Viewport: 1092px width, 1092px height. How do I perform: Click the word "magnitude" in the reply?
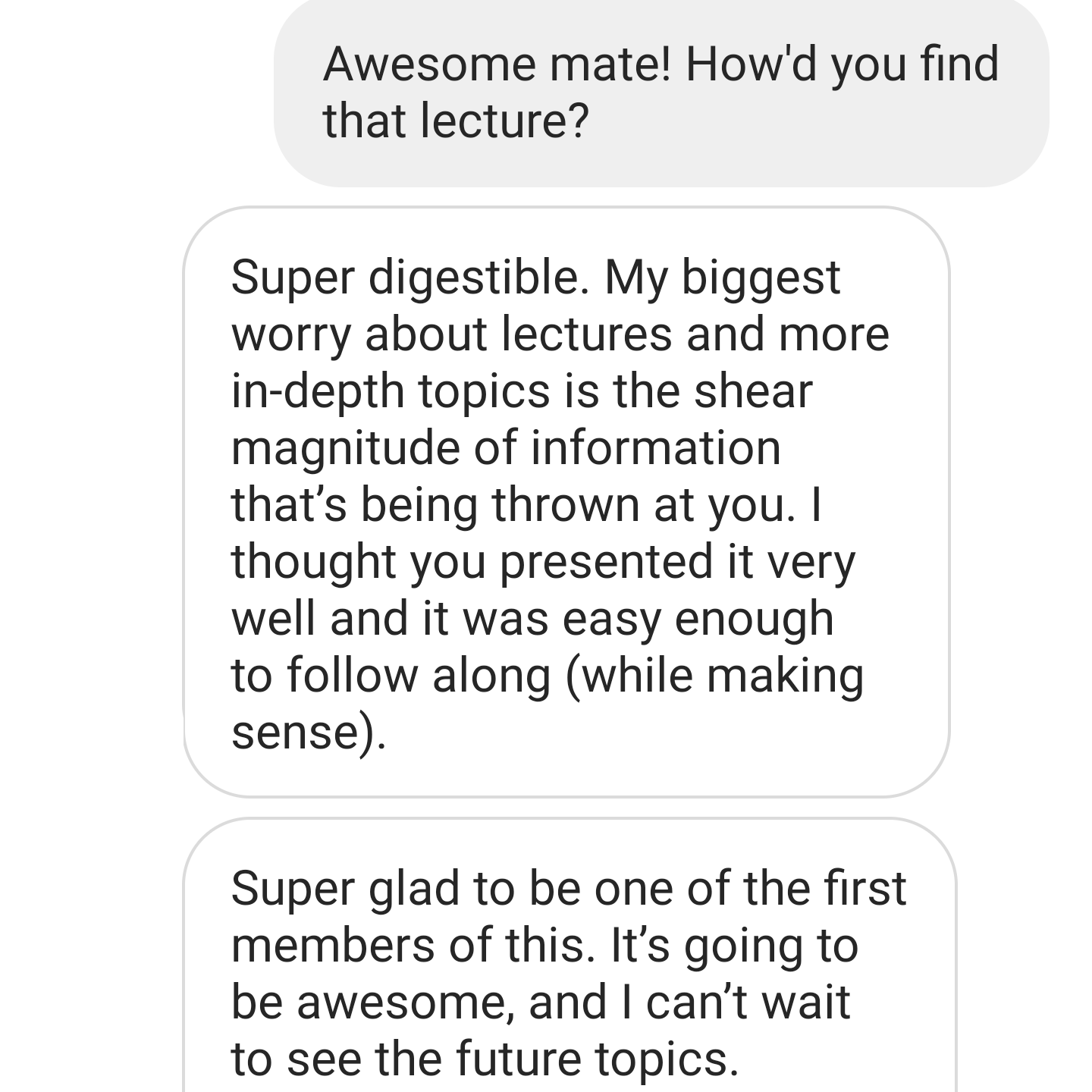[x=345, y=448]
